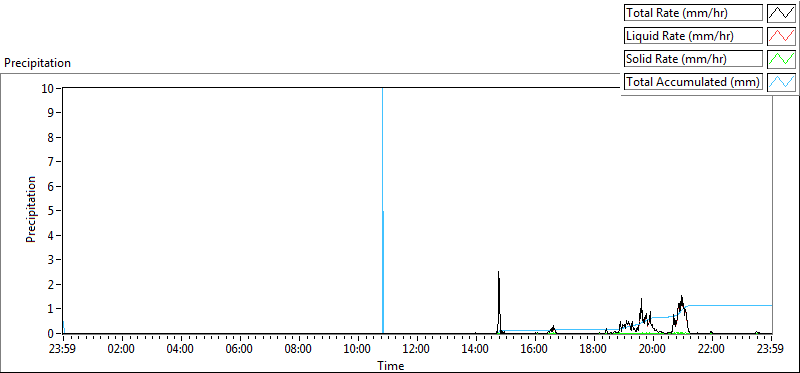Click the Solid Rate green line-style icon
This screenshot has height=373, width=800.
point(782,59)
